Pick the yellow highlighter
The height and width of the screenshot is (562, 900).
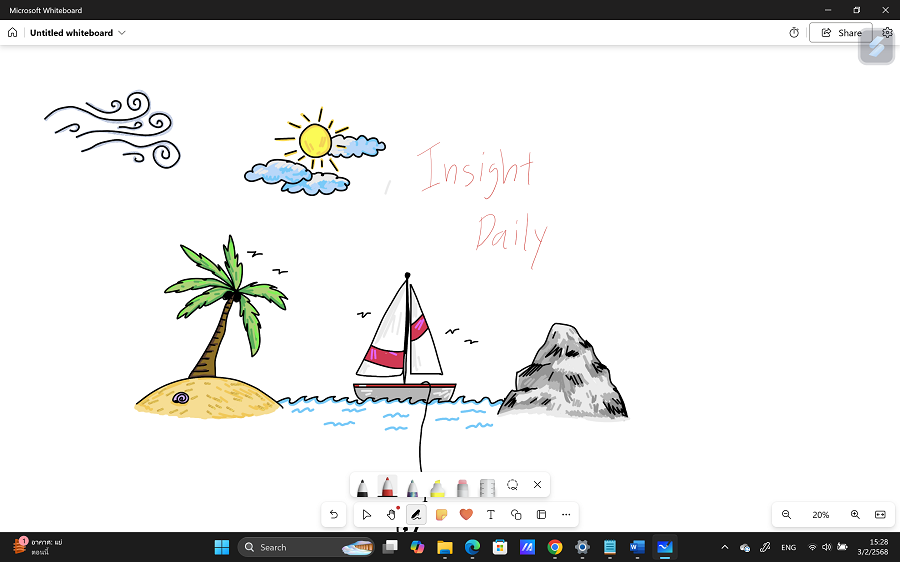point(437,487)
